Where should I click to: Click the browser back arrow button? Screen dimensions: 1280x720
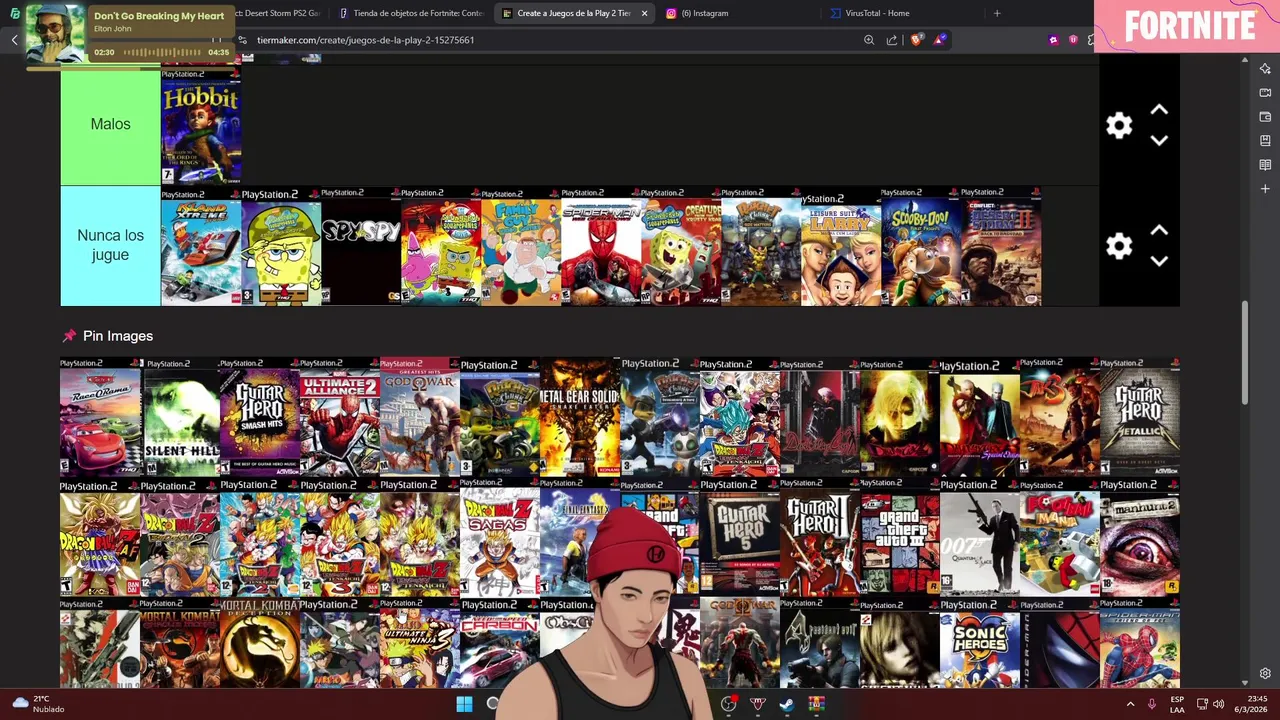(x=14, y=40)
